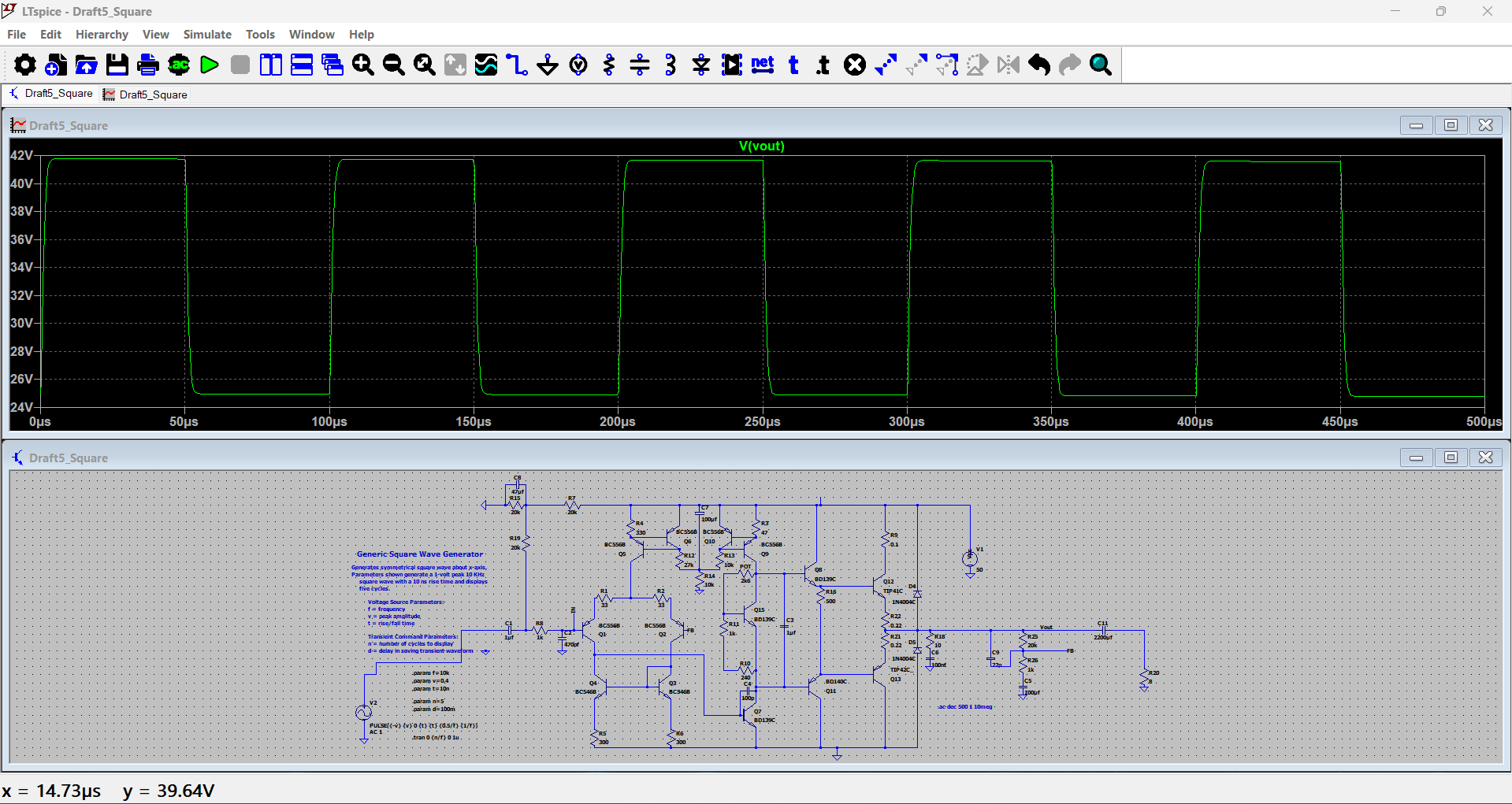
Task: Click the Zoom Out magnifier
Action: click(x=394, y=65)
